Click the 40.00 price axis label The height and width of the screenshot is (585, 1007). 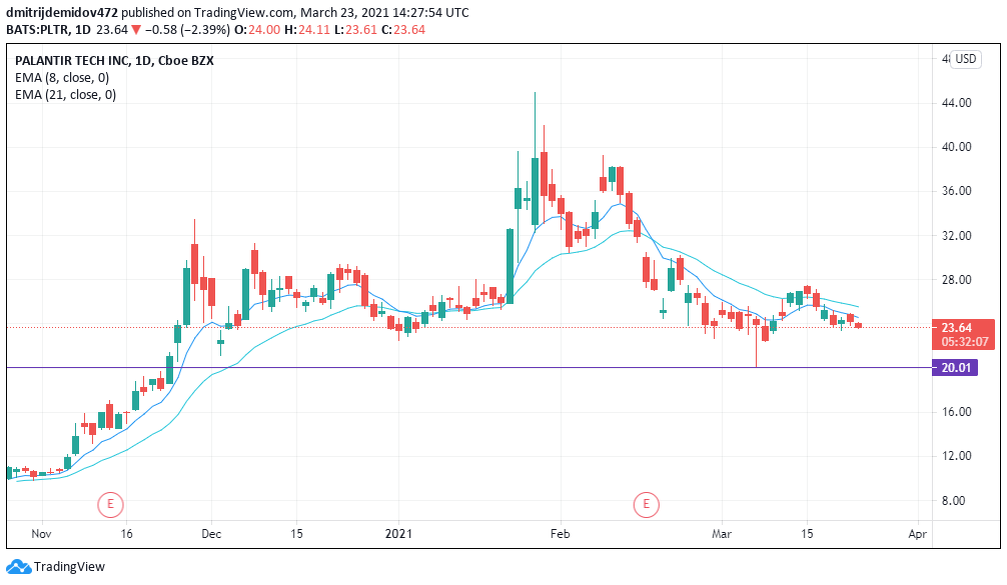[956, 146]
